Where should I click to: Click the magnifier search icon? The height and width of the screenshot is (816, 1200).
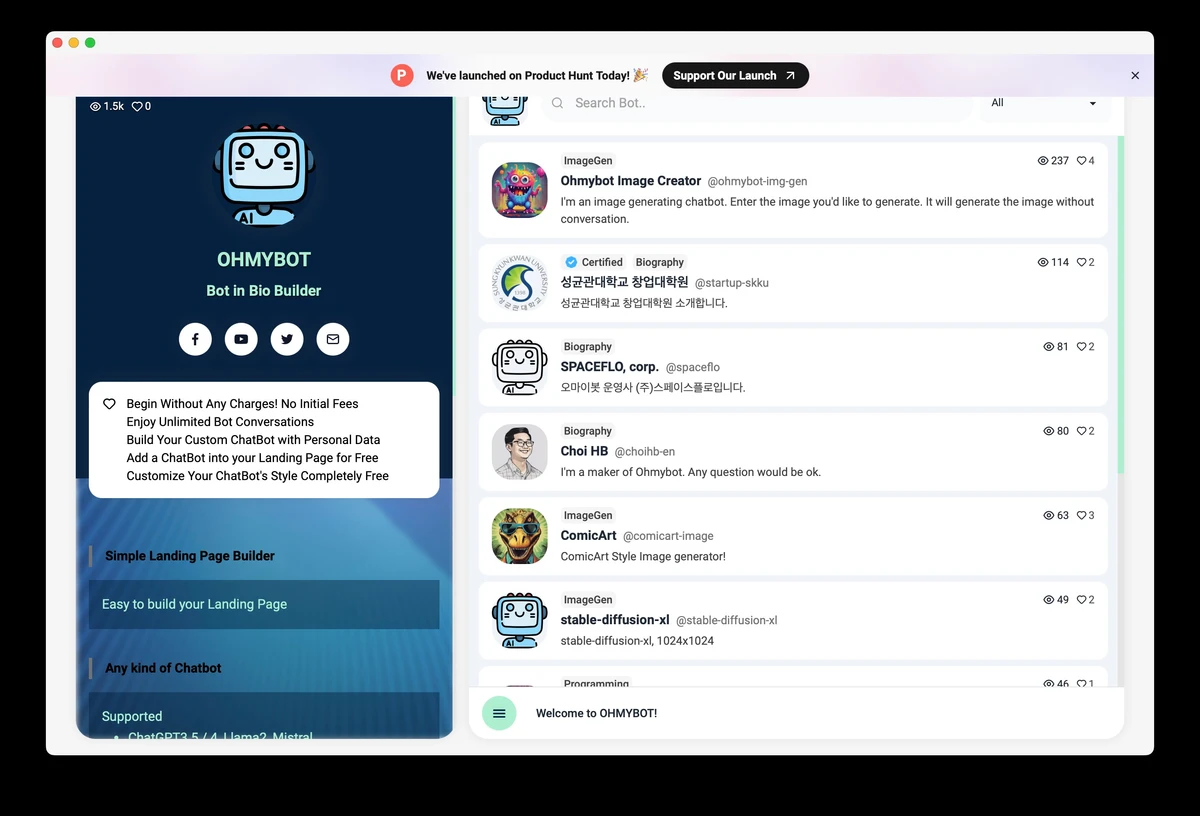[558, 103]
